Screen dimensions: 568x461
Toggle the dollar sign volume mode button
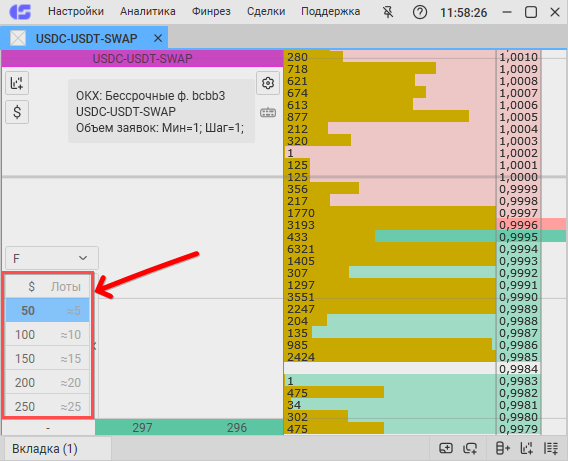point(17,112)
